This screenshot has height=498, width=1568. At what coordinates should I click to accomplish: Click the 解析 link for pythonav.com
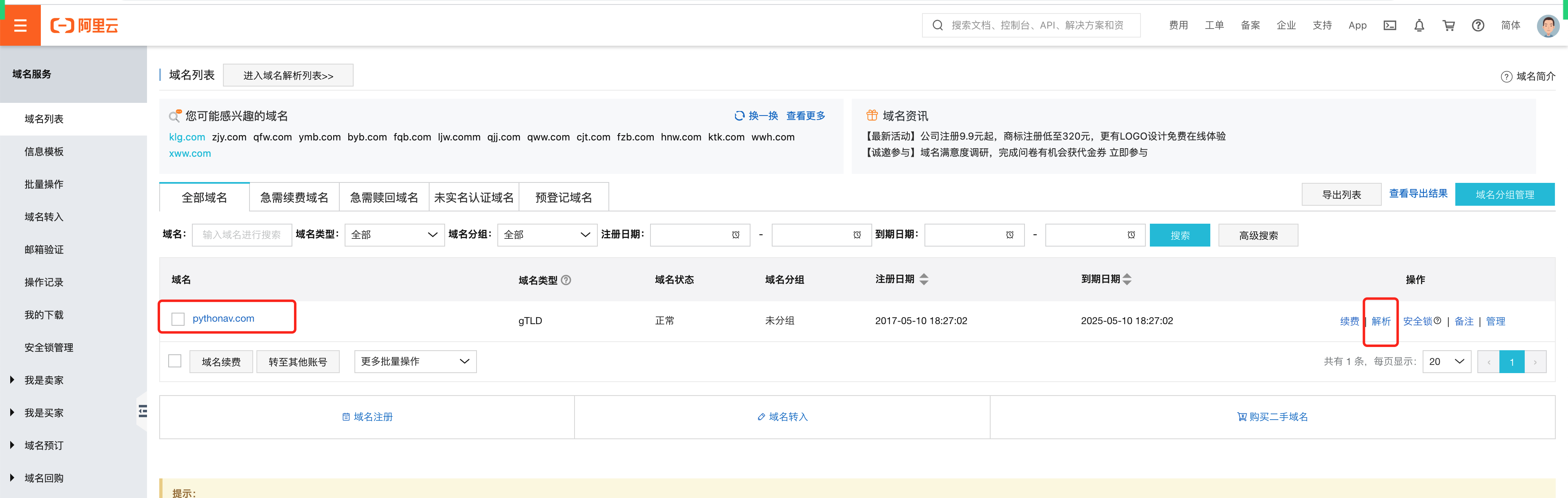click(x=1381, y=321)
